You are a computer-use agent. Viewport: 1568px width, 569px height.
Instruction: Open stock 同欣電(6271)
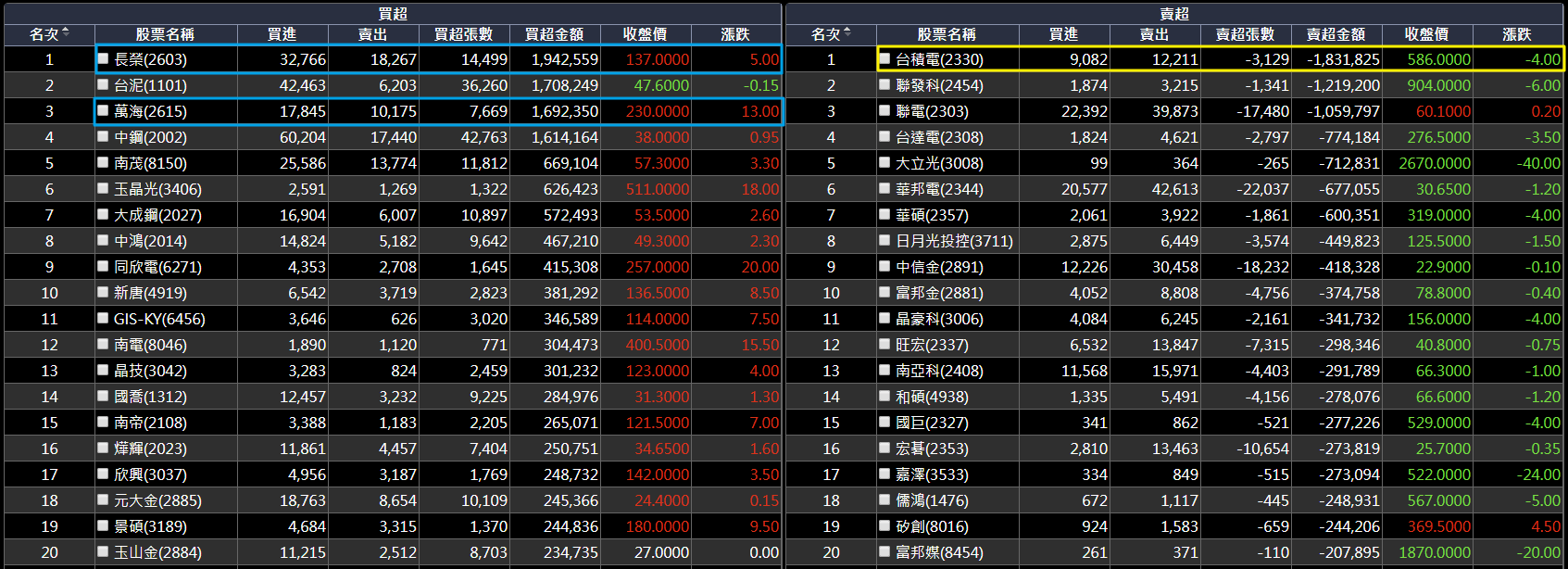pos(157,267)
